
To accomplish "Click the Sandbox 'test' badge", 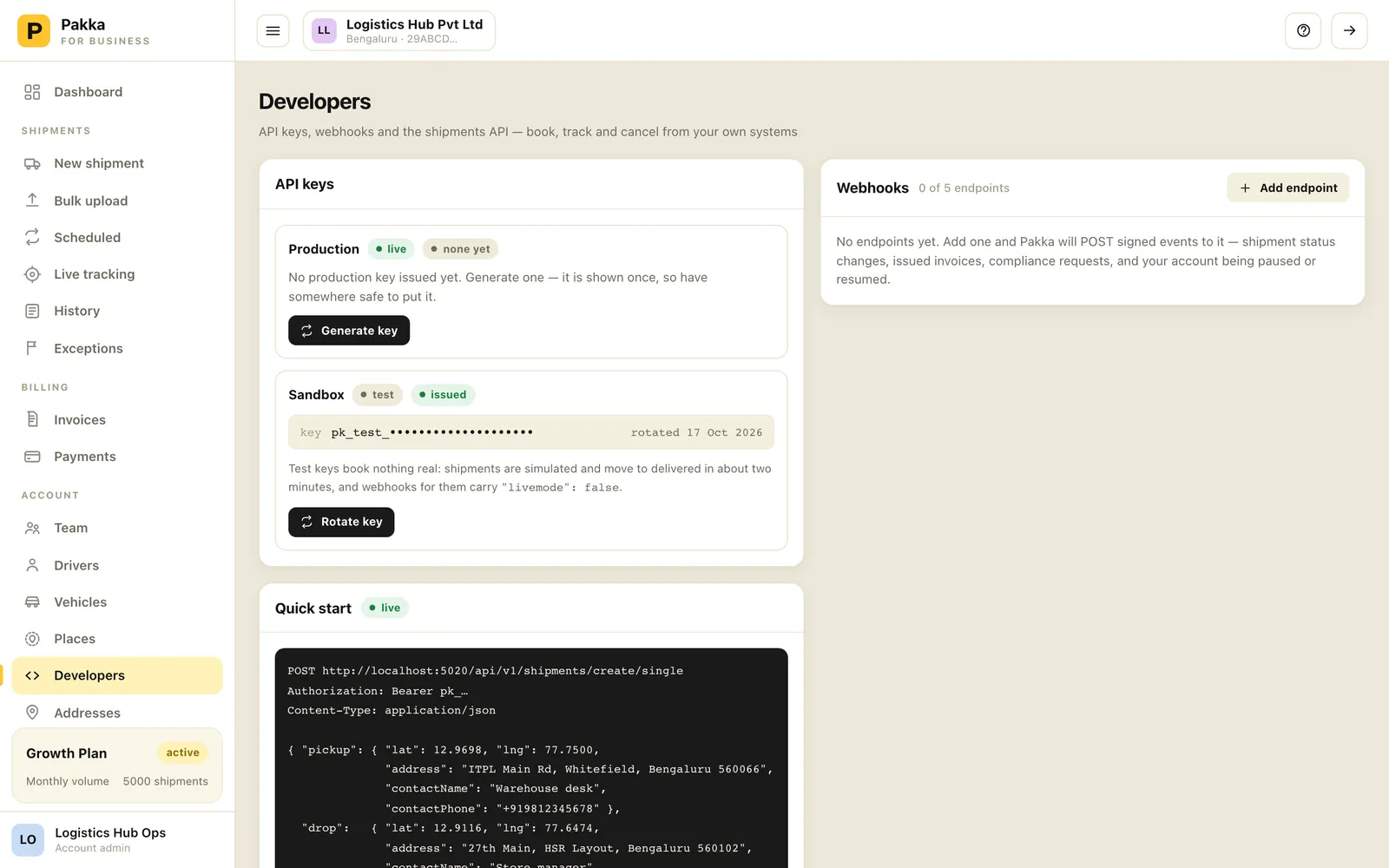I will pos(377,395).
